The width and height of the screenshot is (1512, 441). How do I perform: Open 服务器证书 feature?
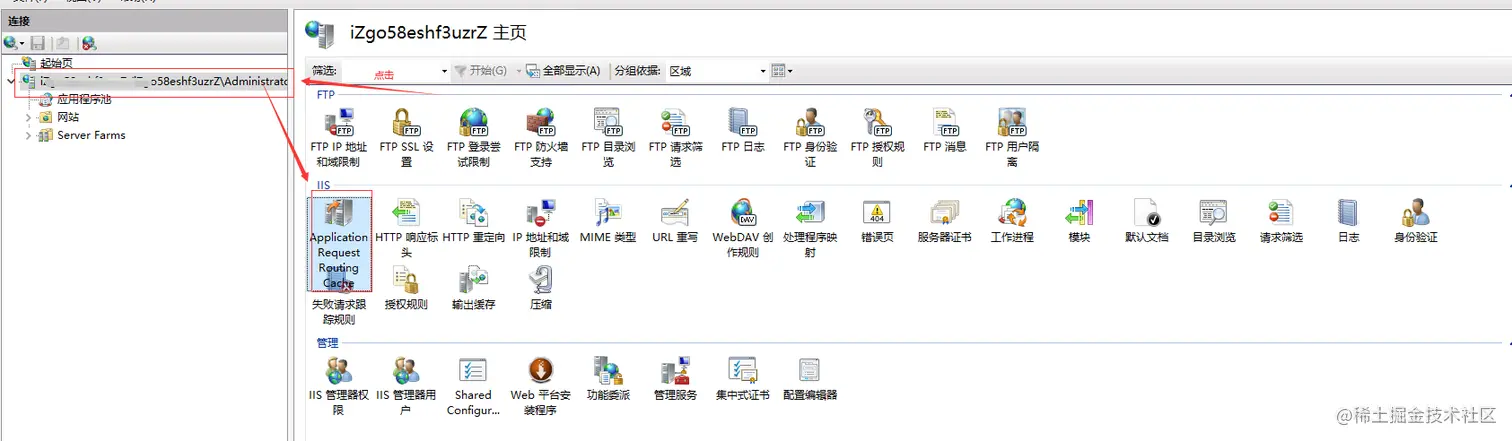(945, 221)
